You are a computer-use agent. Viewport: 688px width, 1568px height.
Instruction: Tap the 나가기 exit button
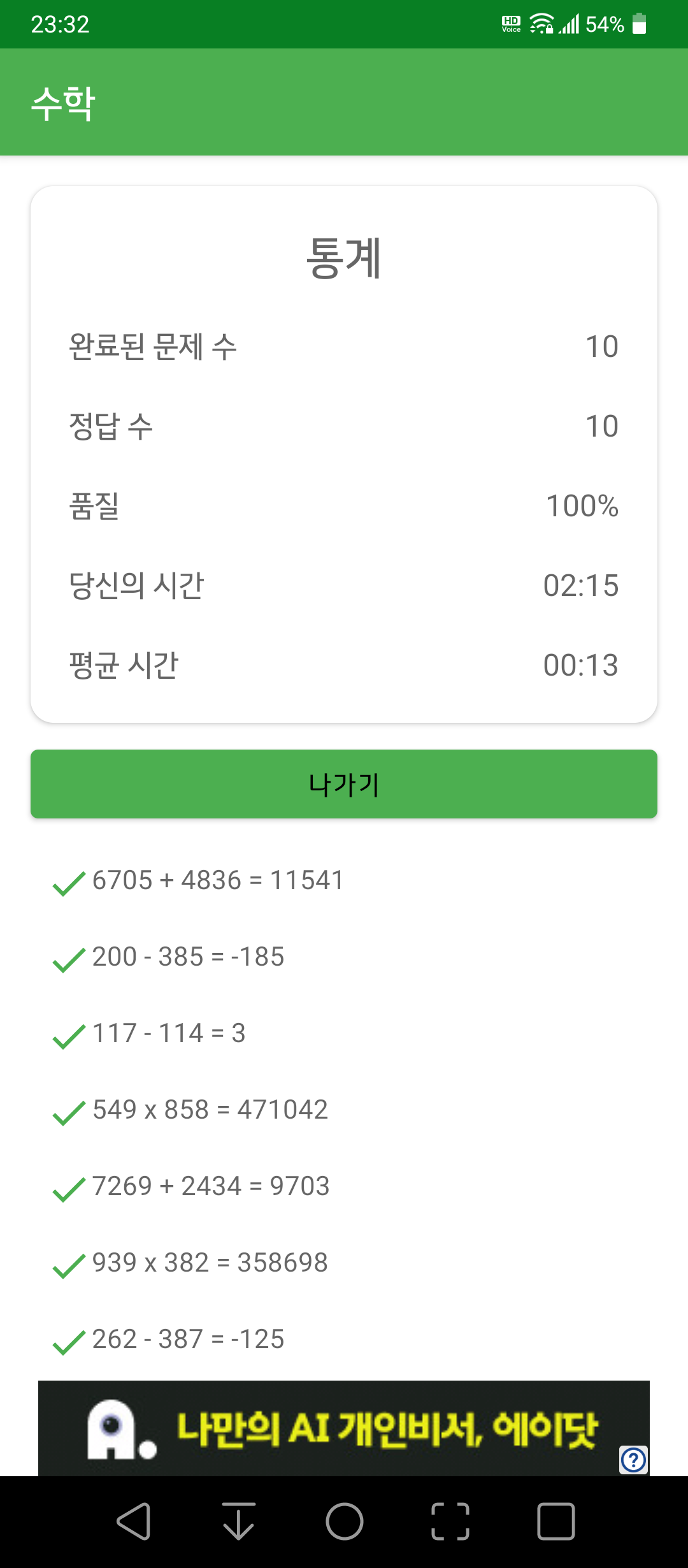tap(344, 784)
